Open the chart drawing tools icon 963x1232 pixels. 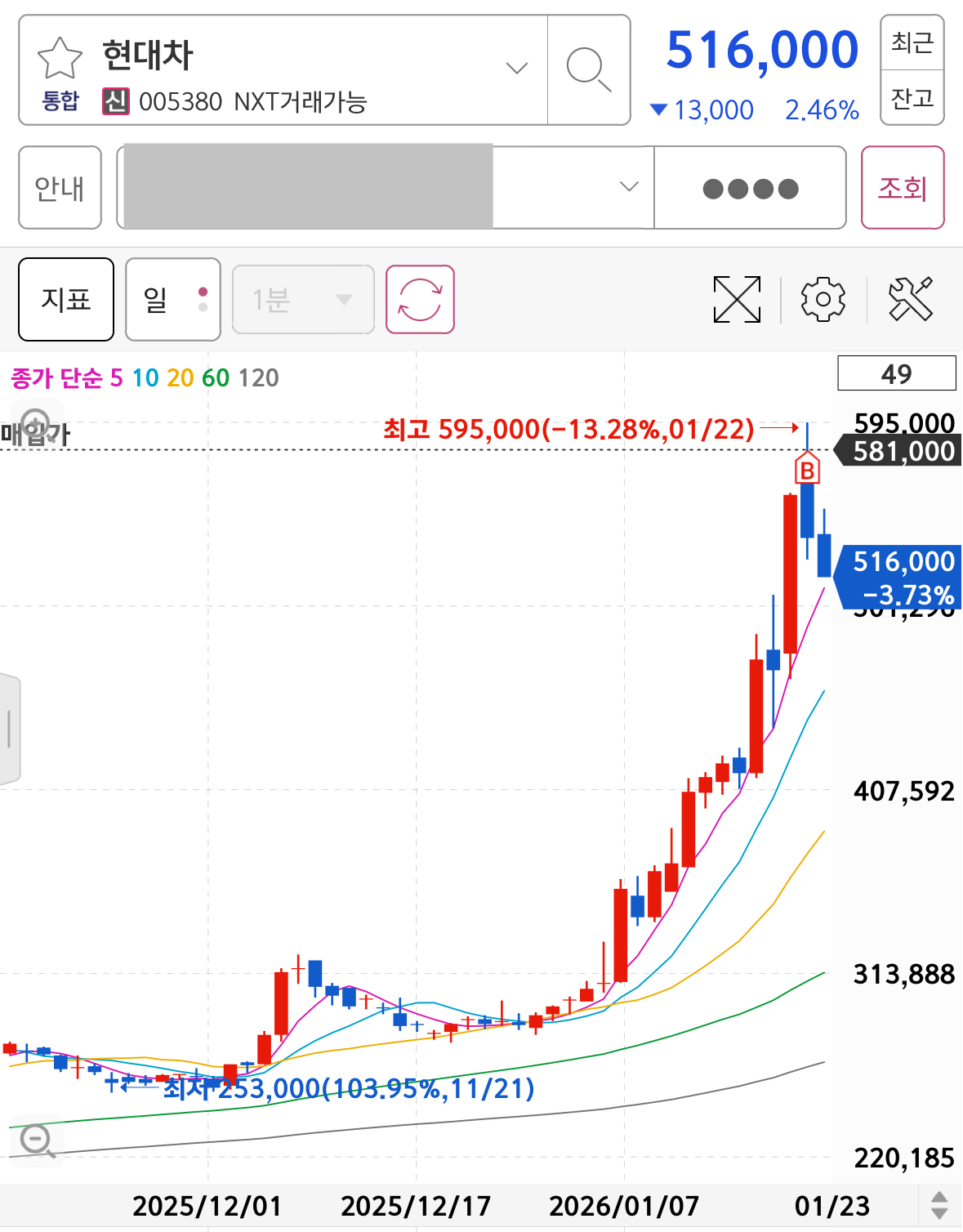click(x=910, y=299)
